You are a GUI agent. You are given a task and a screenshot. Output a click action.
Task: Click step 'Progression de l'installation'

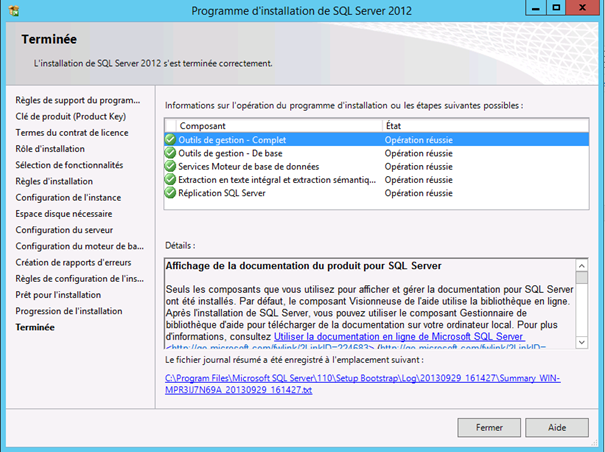(69, 311)
